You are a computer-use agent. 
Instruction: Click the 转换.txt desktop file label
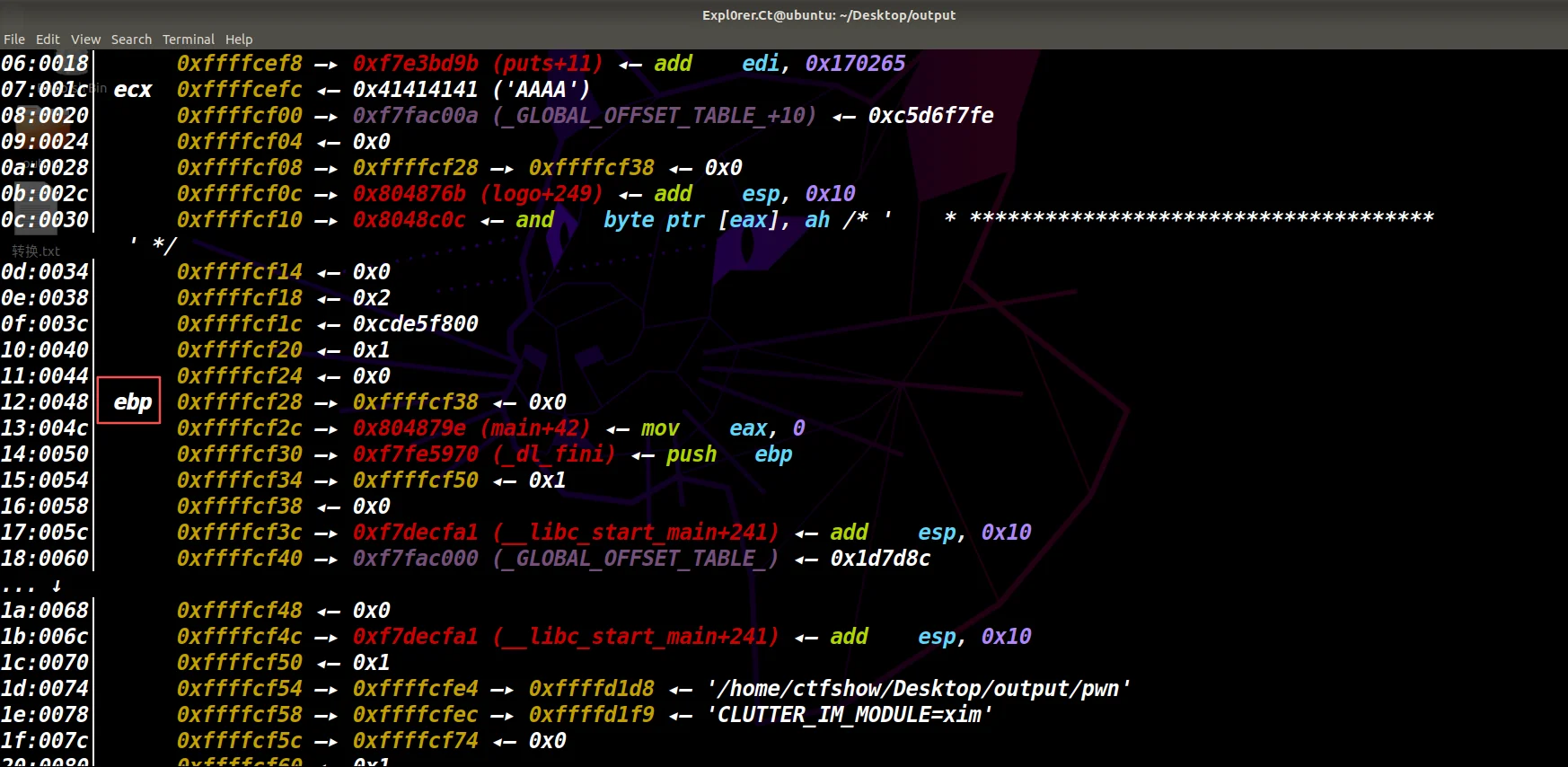[x=36, y=251]
